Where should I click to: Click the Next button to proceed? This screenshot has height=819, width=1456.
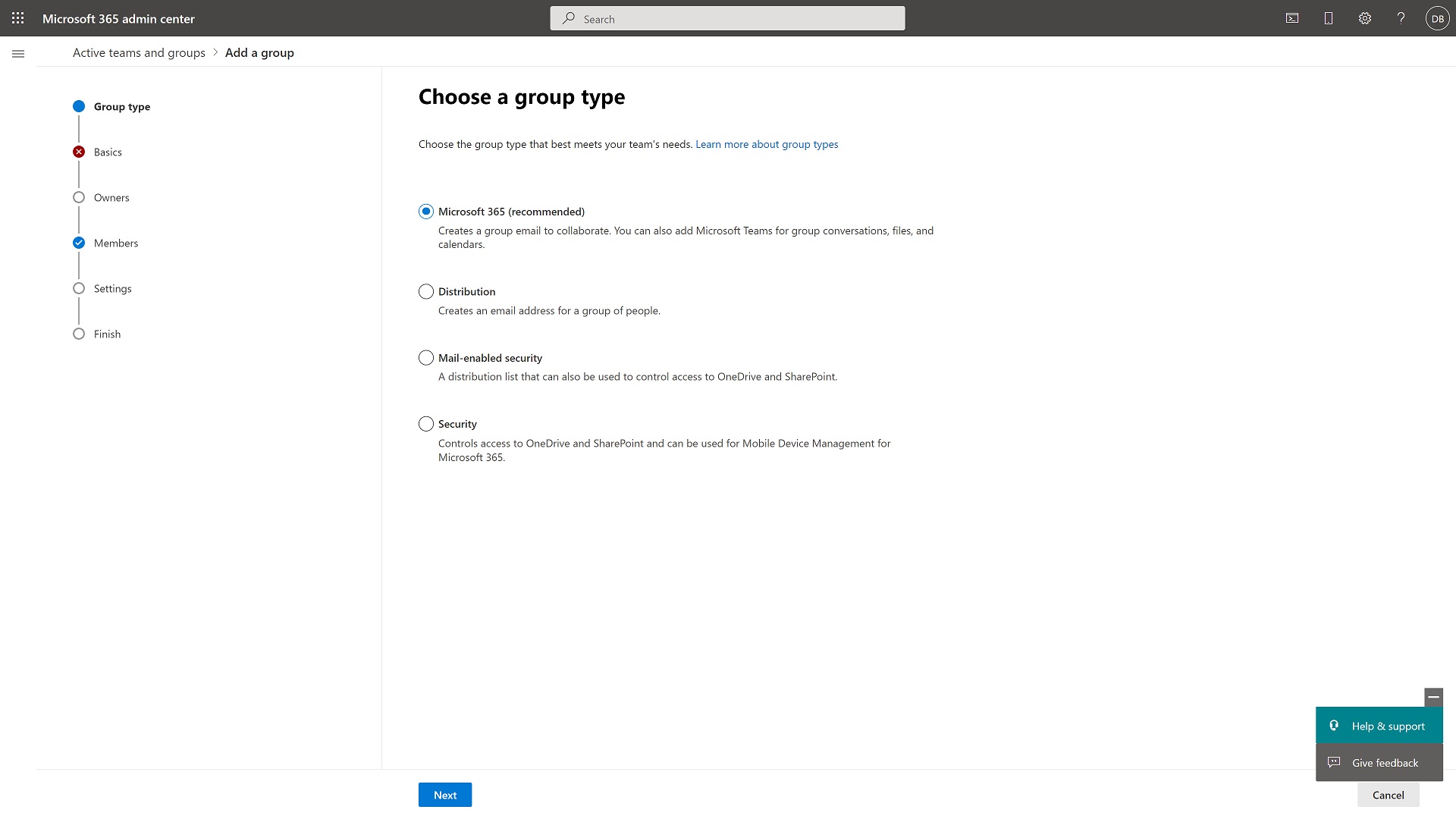pyautogui.click(x=444, y=795)
